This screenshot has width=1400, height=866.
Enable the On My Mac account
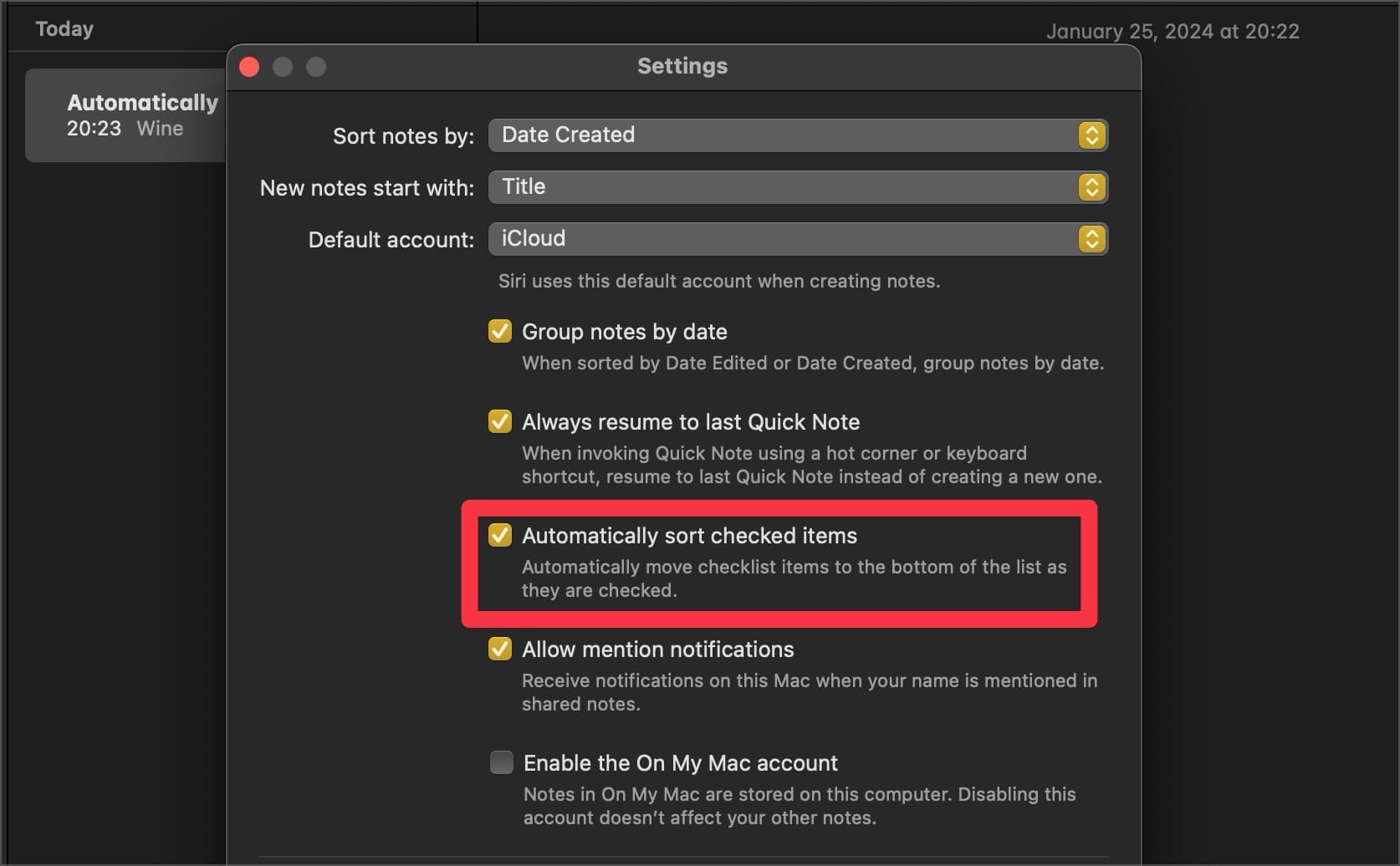tap(502, 762)
